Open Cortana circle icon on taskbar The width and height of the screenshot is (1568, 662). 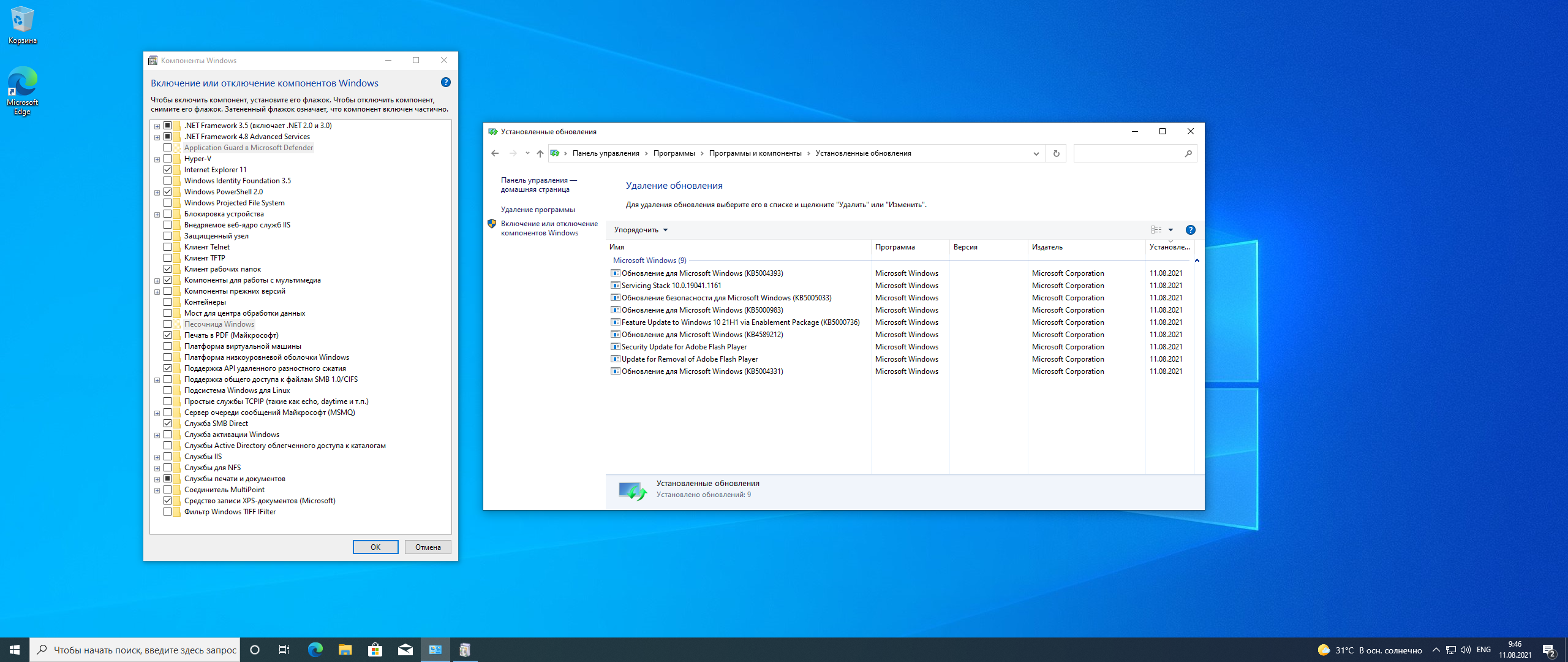[x=255, y=650]
